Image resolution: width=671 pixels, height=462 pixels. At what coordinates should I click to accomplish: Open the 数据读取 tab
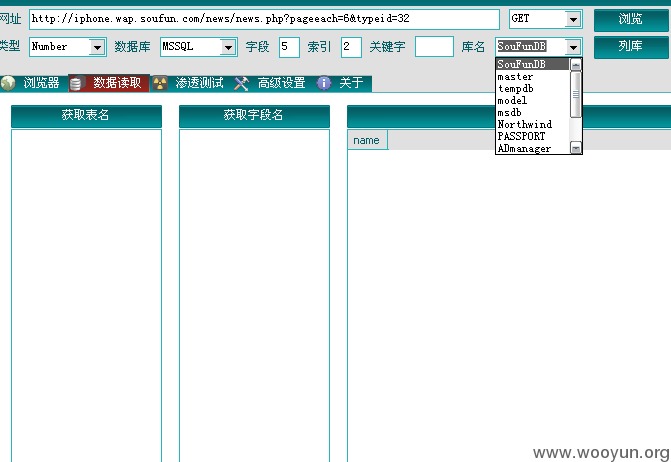109,83
